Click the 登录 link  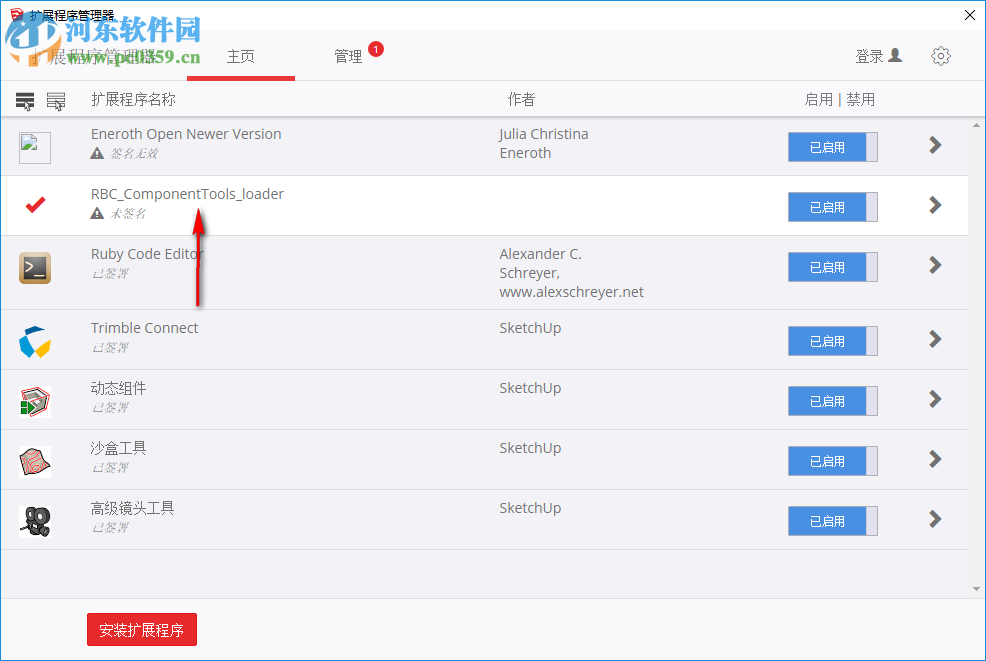[870, 56]
